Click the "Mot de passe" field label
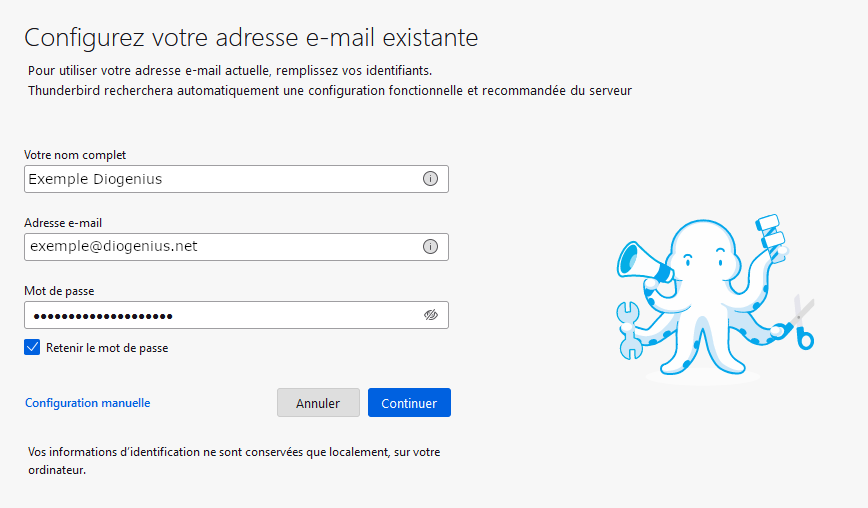This screenshot has height=508, width=868. click(59, 291)
